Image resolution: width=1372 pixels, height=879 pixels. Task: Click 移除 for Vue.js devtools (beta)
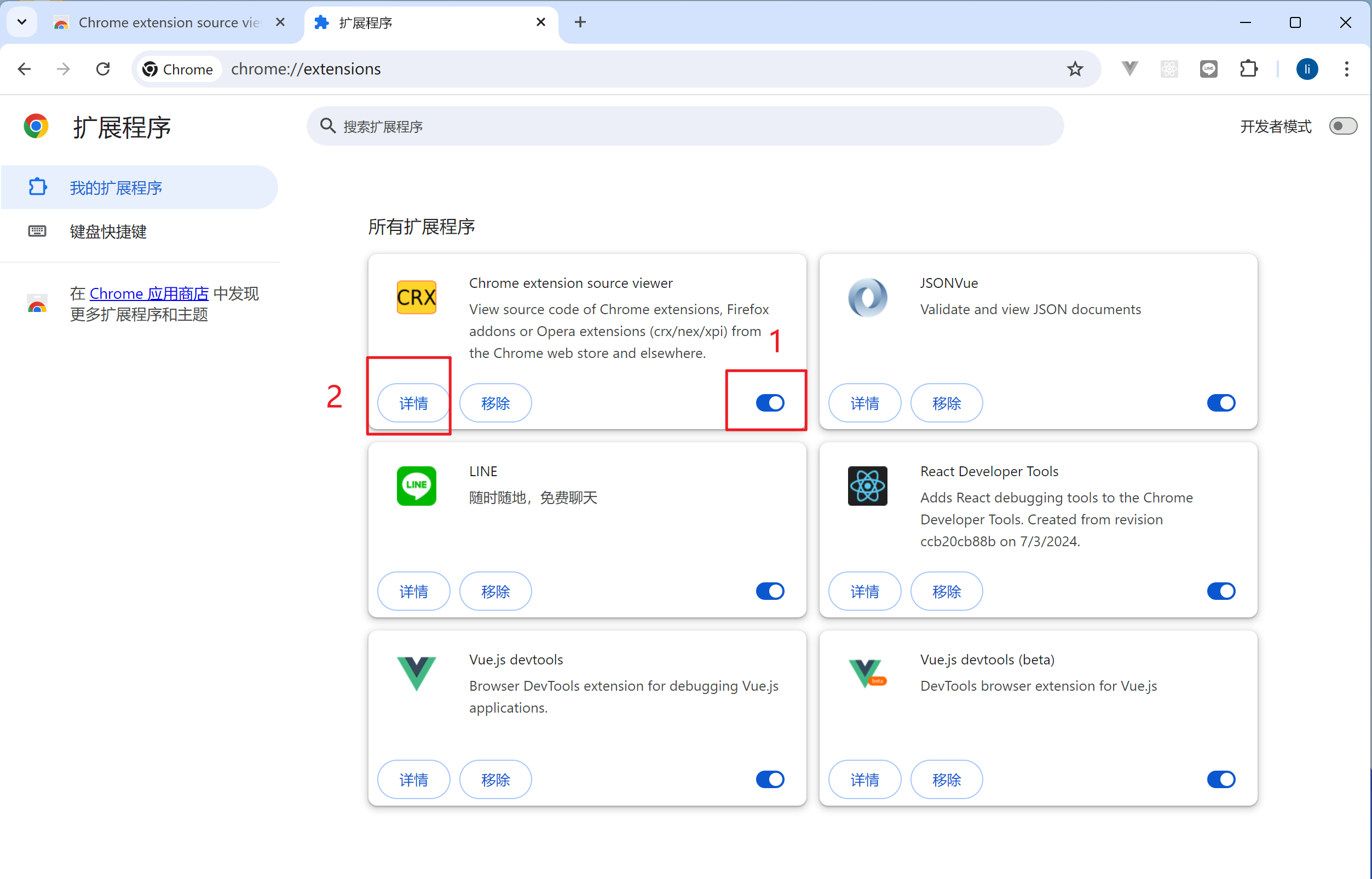(x=946, y=780)
